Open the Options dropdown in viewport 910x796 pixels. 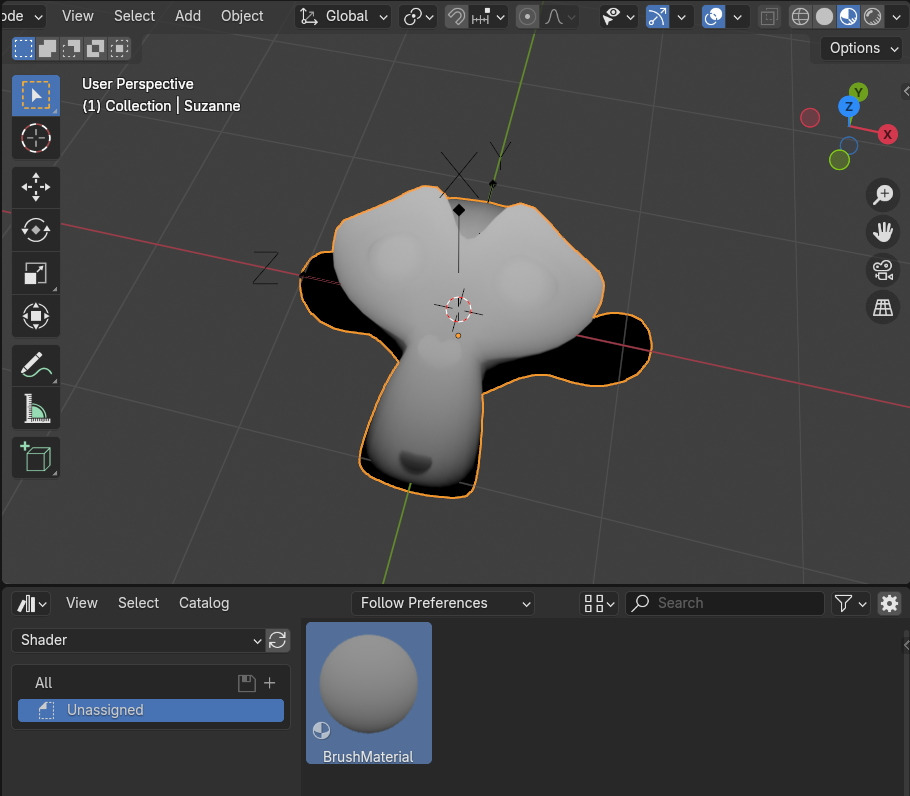pos(861,49)
